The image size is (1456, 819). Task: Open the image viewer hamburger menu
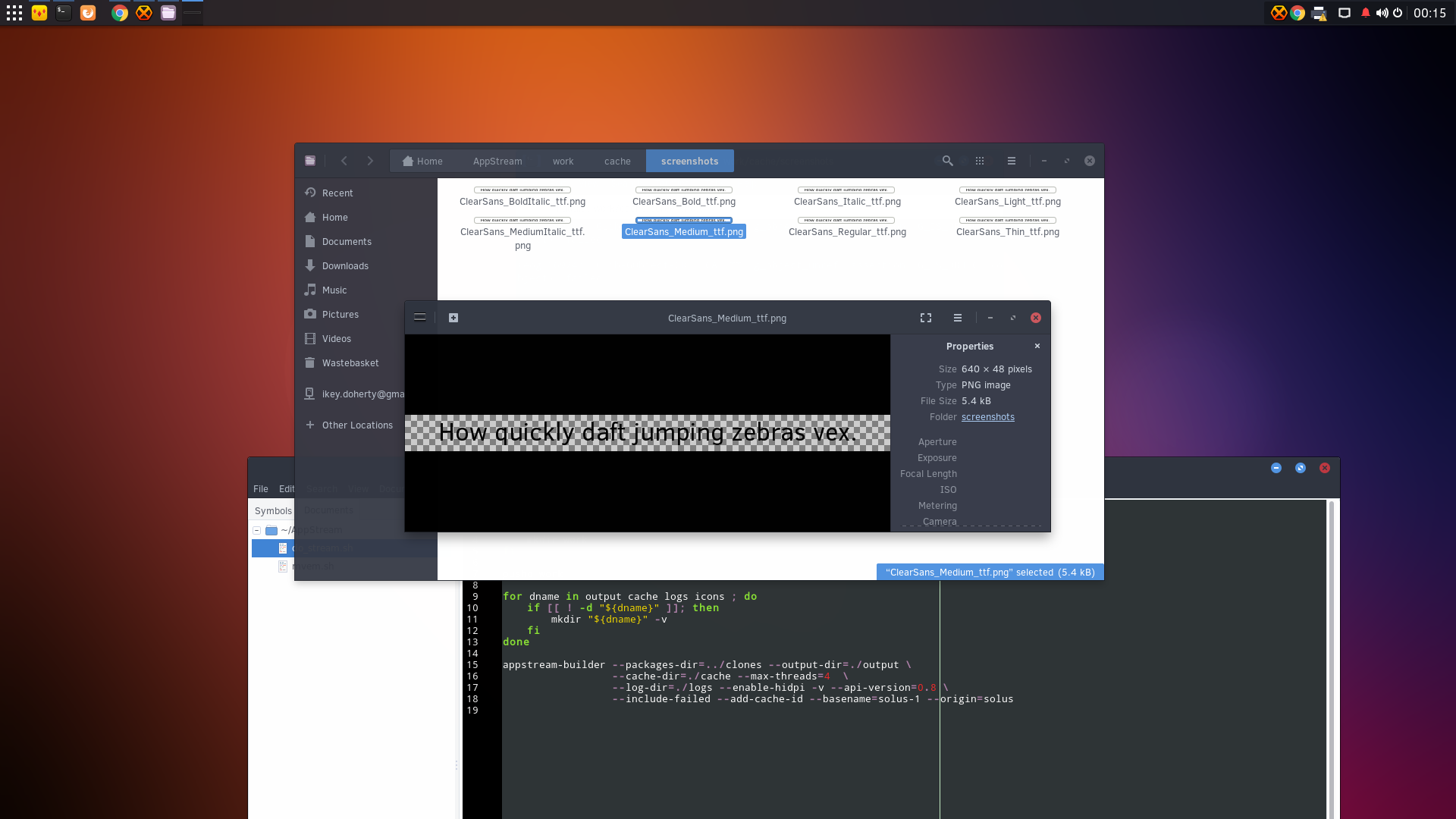958,318
